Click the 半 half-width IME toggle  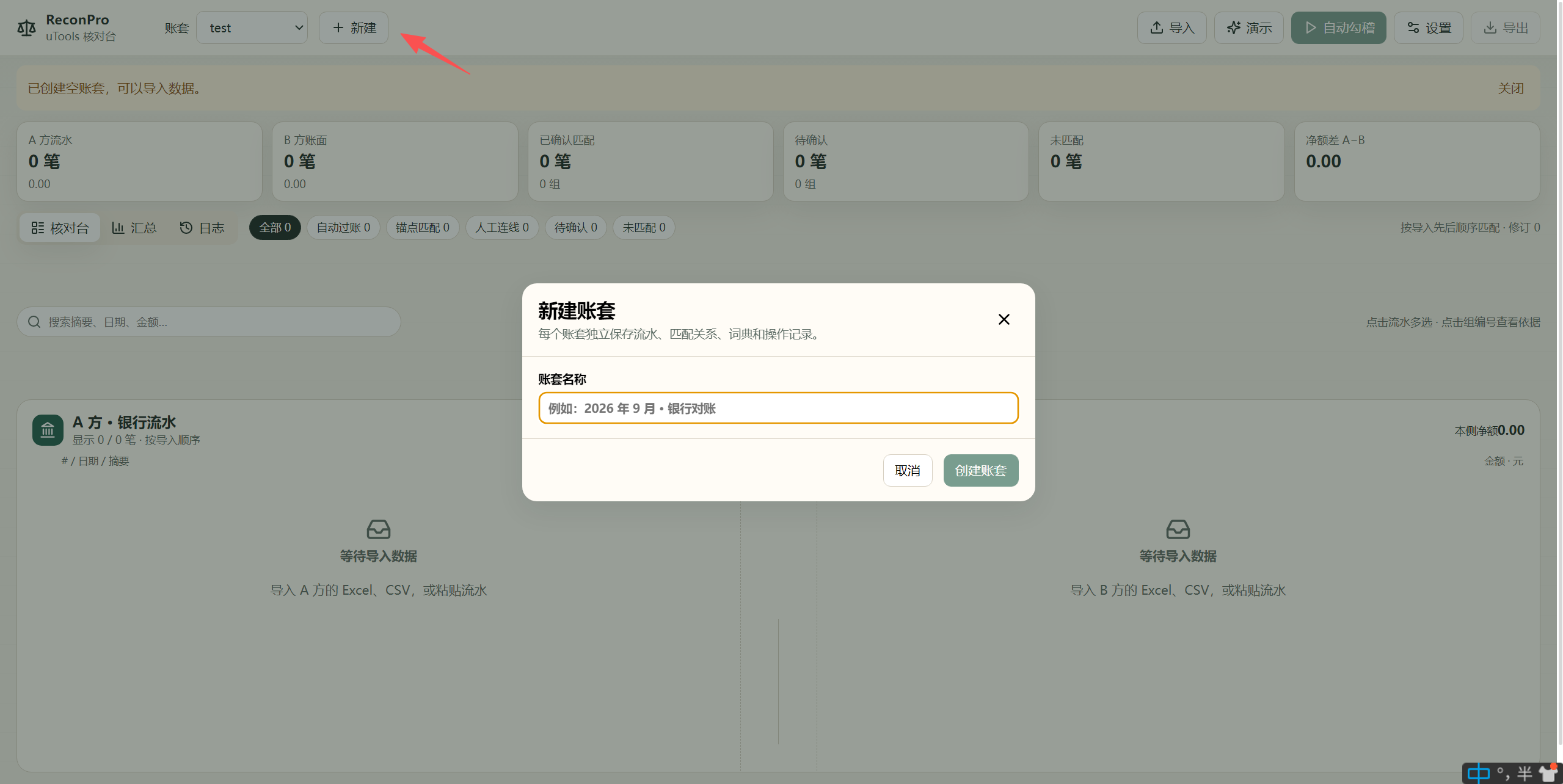(1525, 774)
